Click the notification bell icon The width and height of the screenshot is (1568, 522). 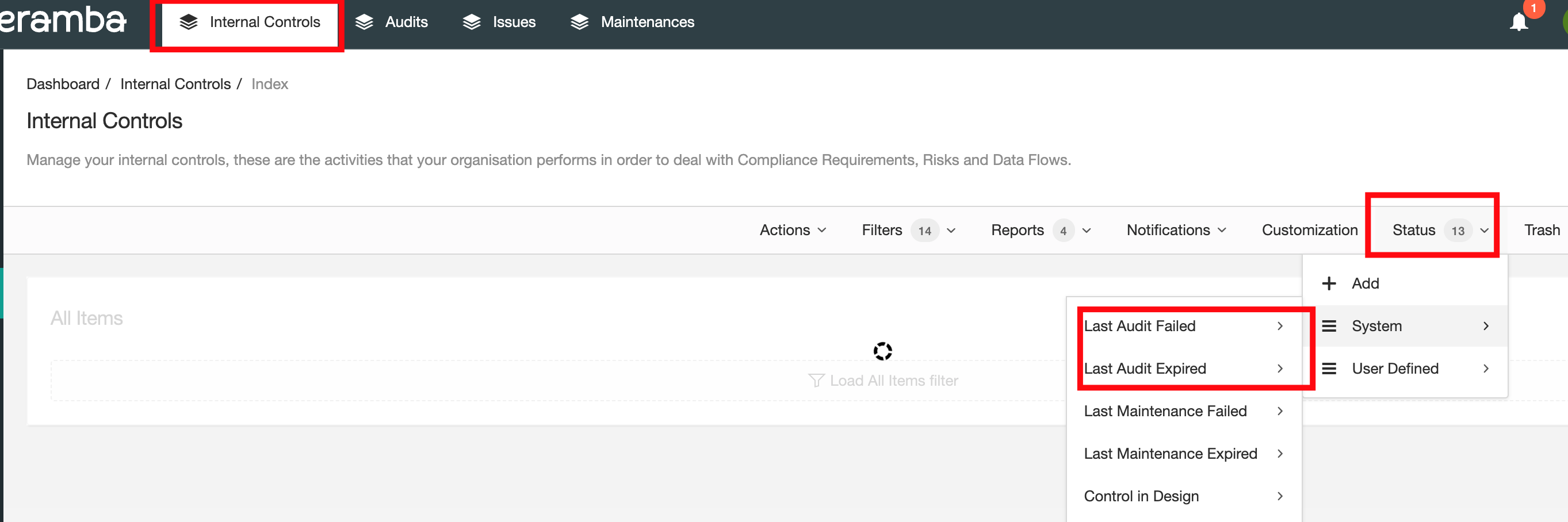(1519, 22)
